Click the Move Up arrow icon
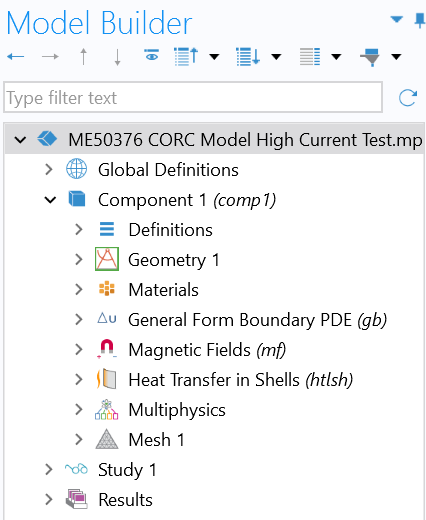Screen dimensions: 426x520 point(83,57)
